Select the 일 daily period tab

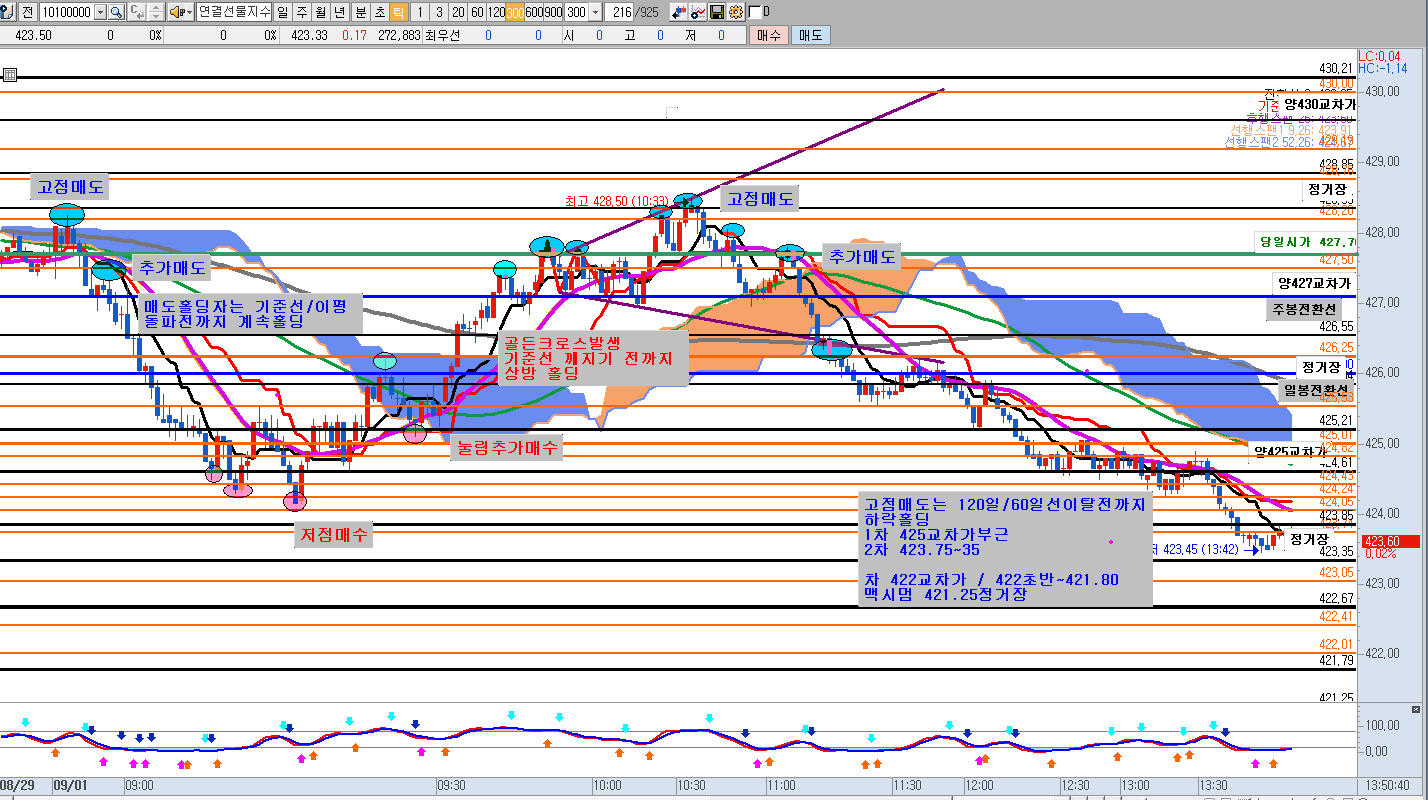tap(283, 12)
